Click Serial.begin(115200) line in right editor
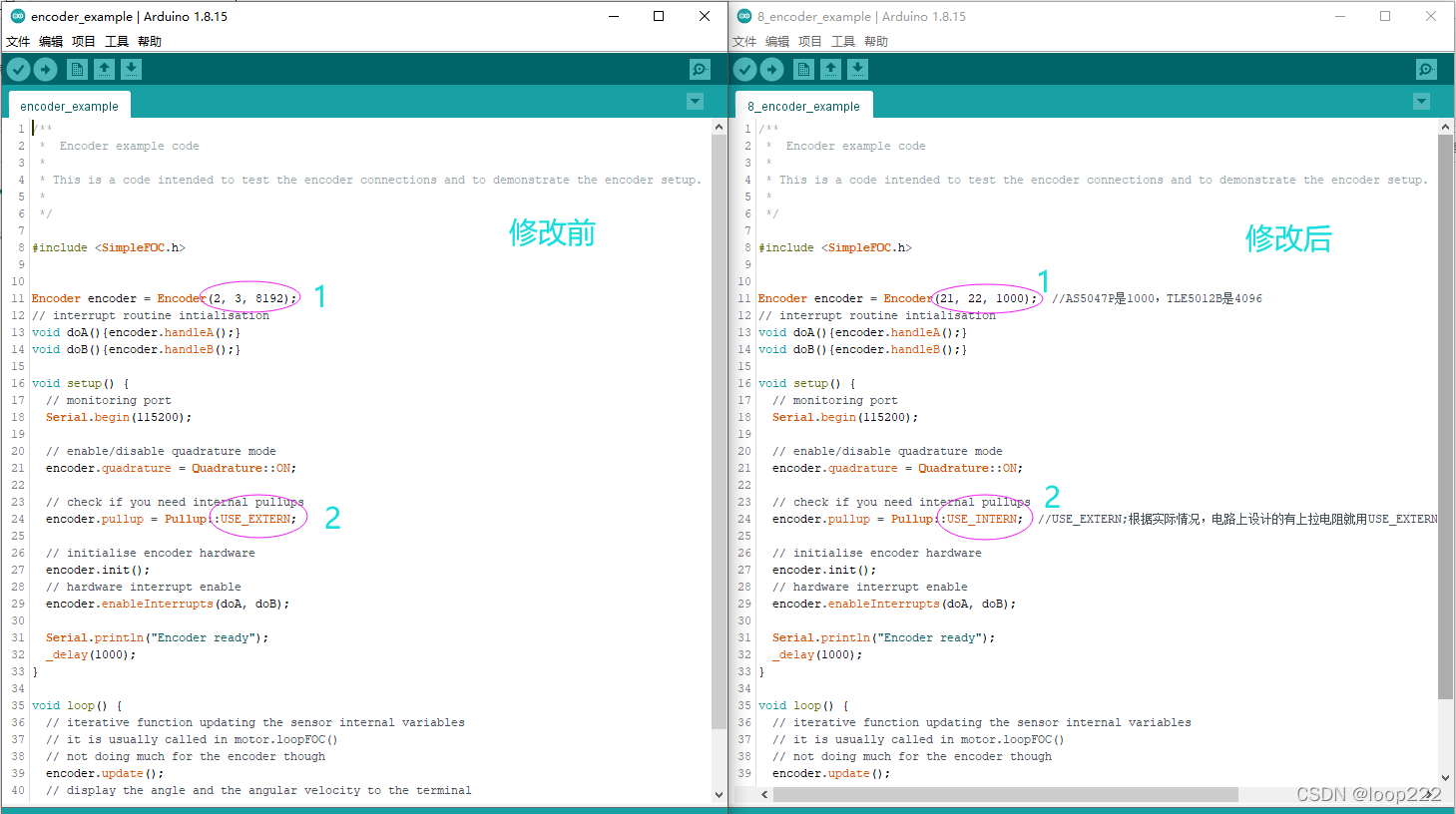Viewport: 1456px width, 814px height. (845, 417)
